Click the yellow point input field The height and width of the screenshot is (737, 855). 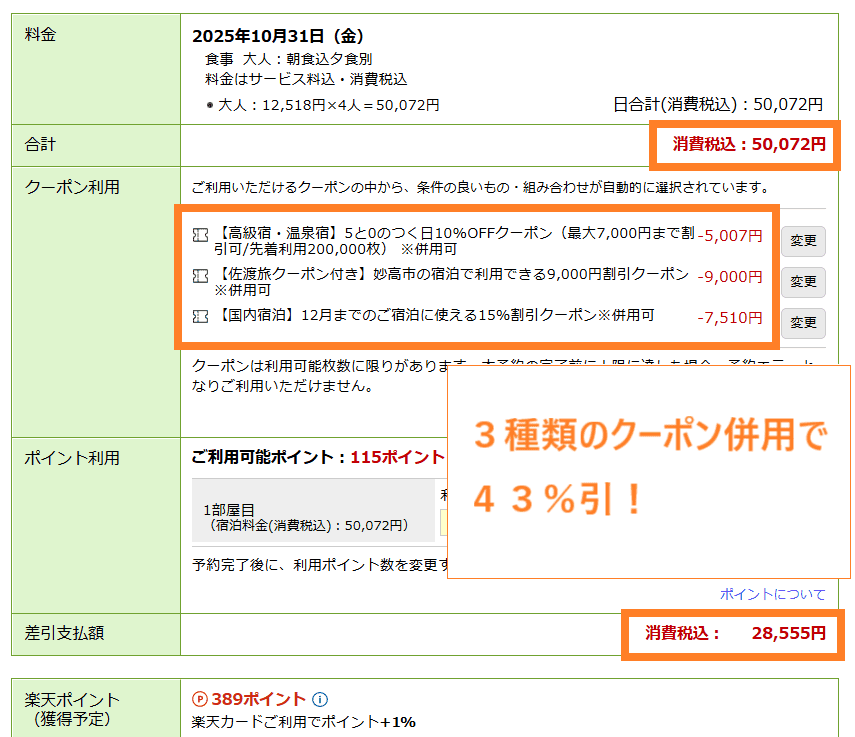443,522
